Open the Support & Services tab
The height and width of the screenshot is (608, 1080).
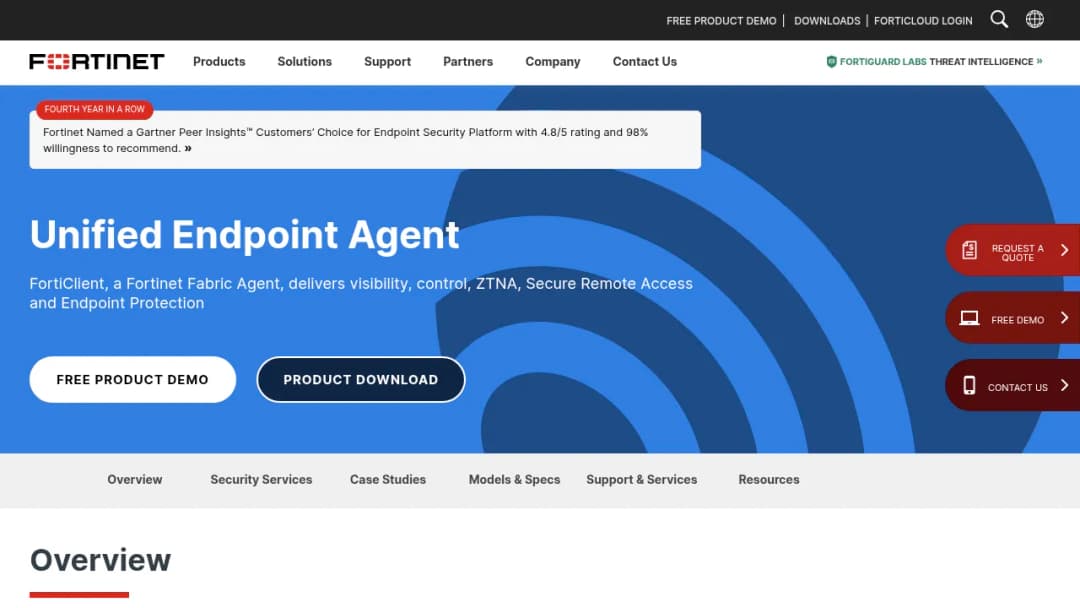(641, 479)
